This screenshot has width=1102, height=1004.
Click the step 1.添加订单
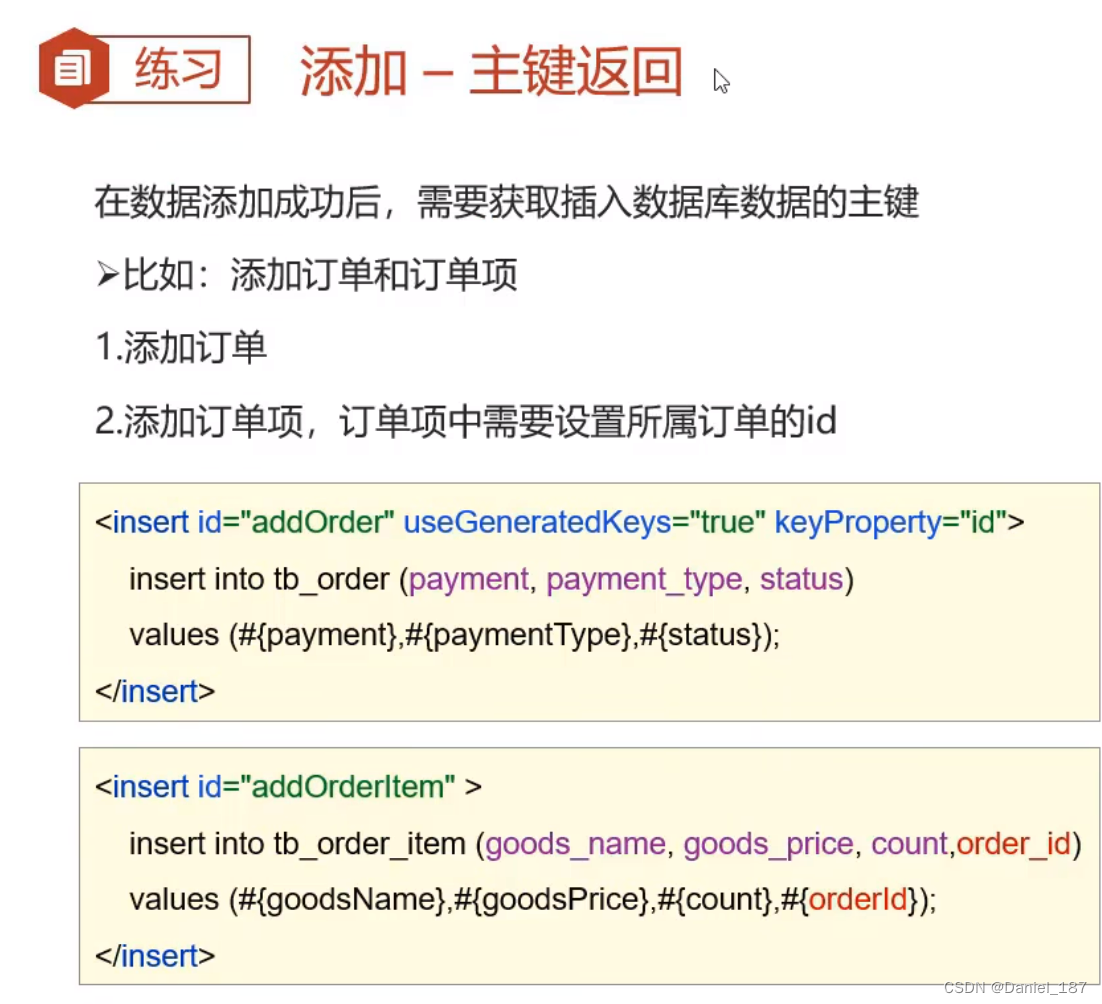pyautogui.click(x=181, y=347)
